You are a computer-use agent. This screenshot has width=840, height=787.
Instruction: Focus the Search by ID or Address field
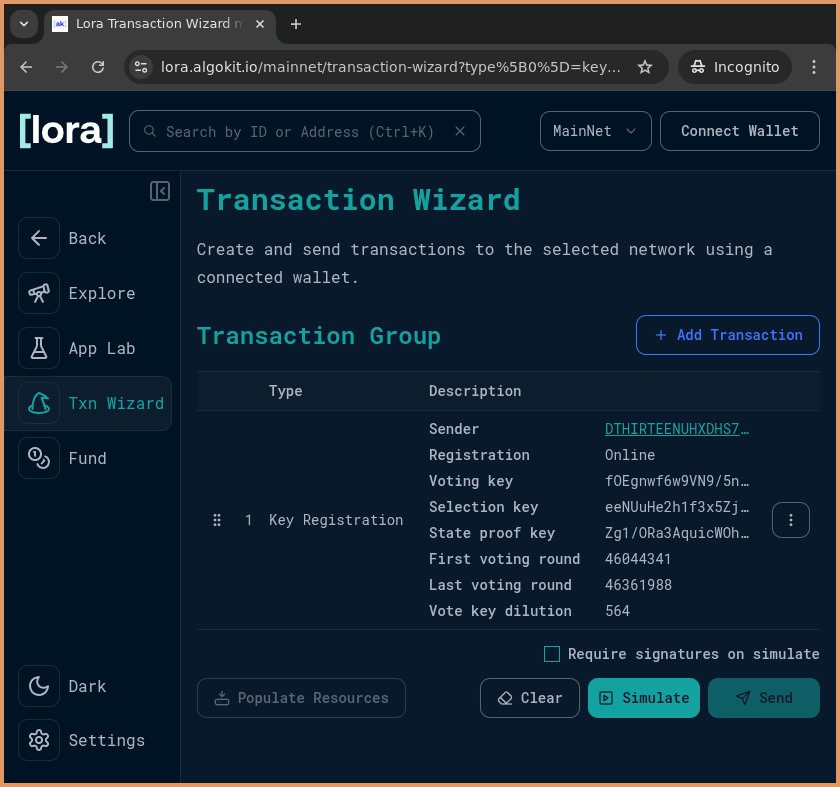tap(300, 131)
